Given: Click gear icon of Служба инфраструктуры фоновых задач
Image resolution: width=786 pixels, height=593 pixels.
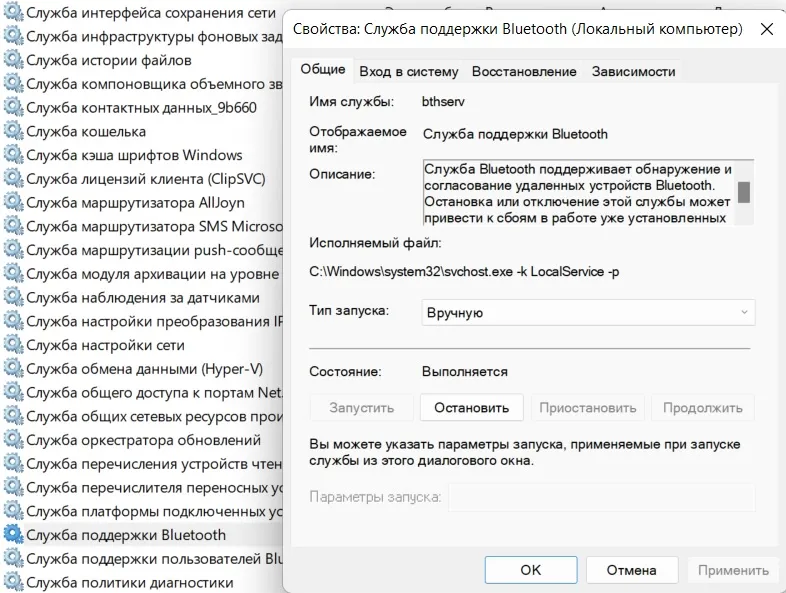Looking at the screenshot, I should click(14, 36).
